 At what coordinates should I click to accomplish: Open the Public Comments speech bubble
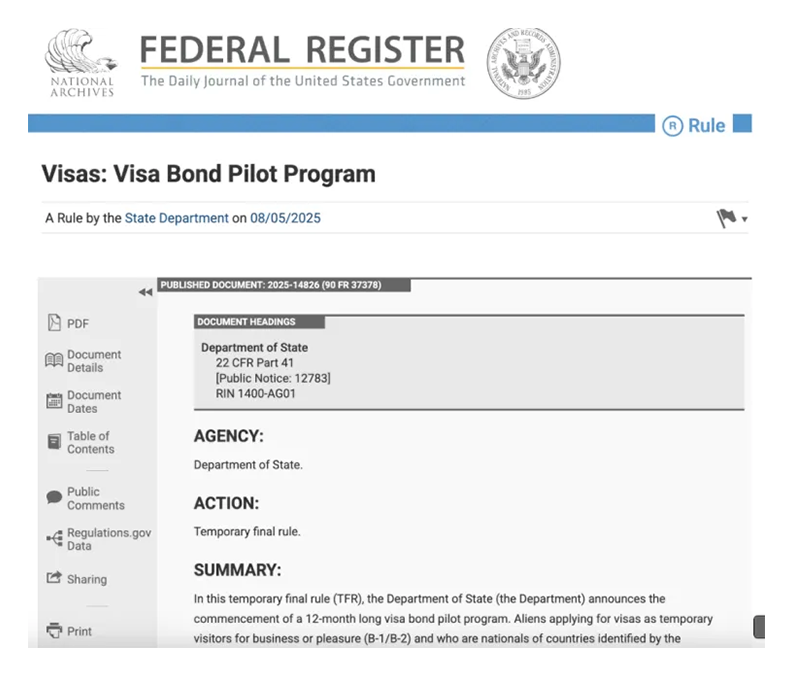coord(54,498)
